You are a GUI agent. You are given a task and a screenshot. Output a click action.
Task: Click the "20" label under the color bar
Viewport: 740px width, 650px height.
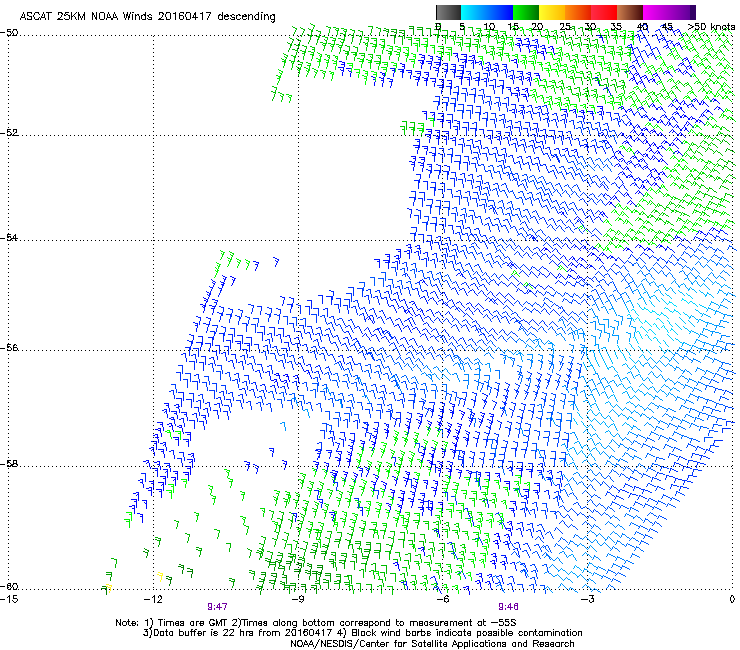[538, 27]
